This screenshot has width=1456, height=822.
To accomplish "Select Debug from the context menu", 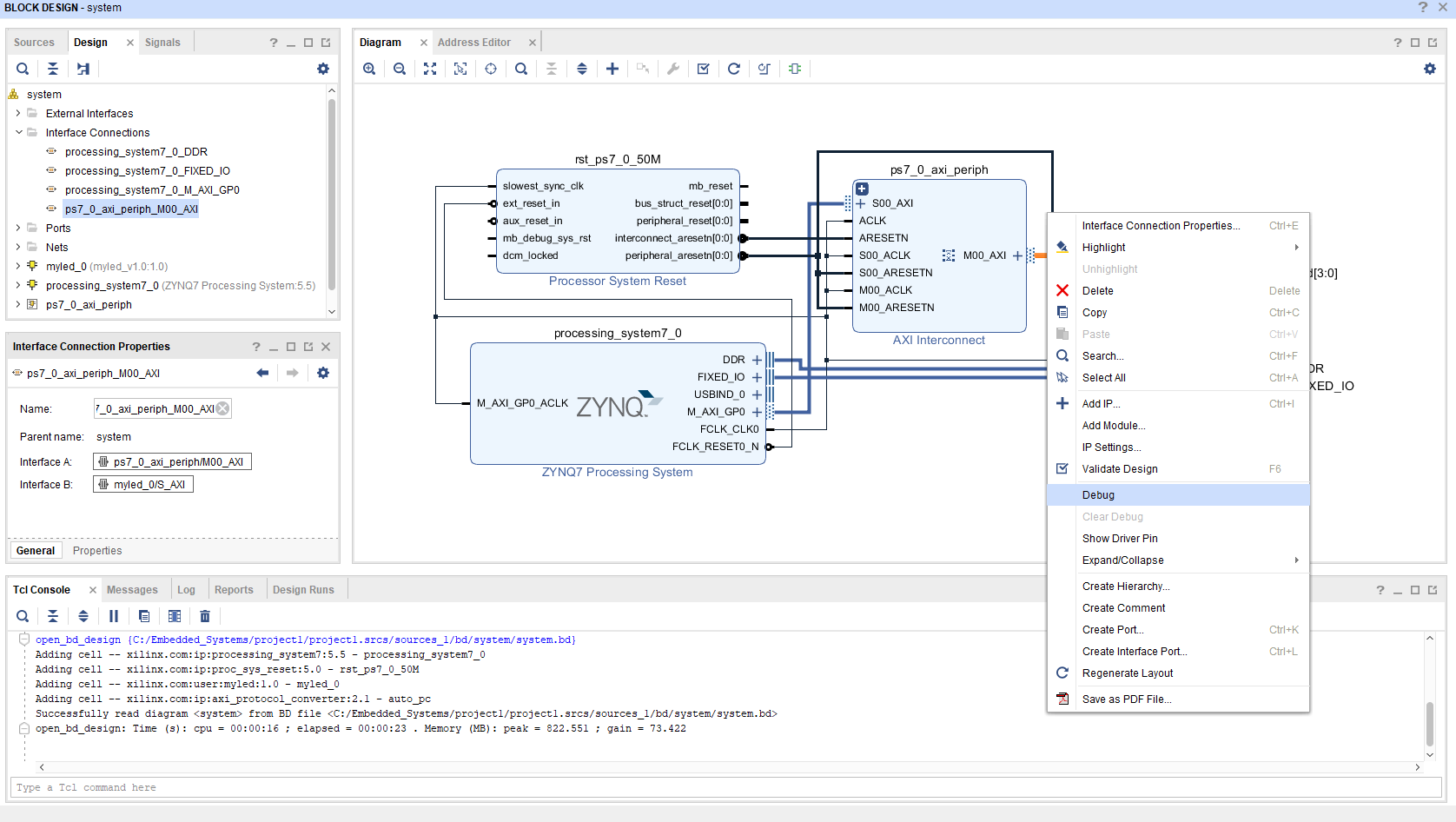I will click(1098, 495).
